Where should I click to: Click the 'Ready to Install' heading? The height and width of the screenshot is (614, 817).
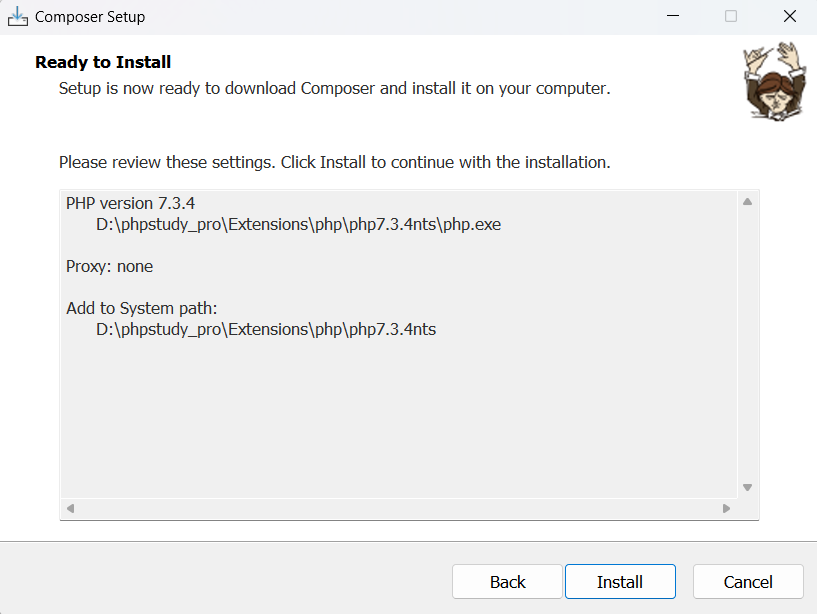[x=103, y=62]
